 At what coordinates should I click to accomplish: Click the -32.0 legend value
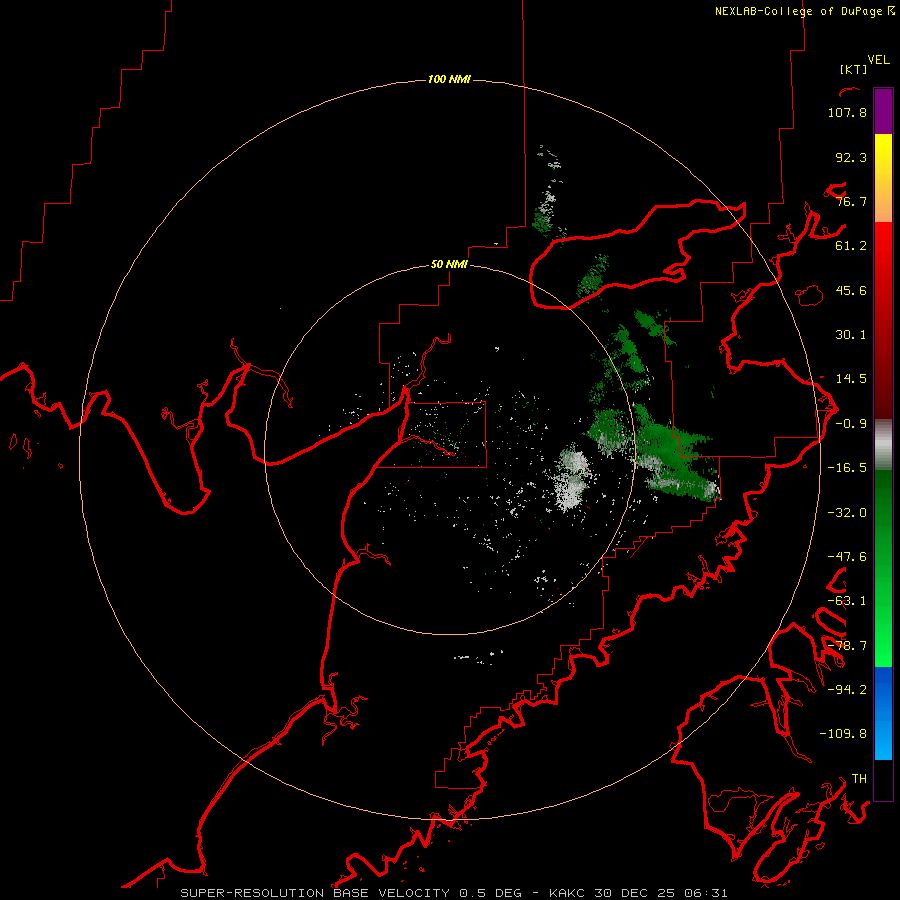coord(847,513)
